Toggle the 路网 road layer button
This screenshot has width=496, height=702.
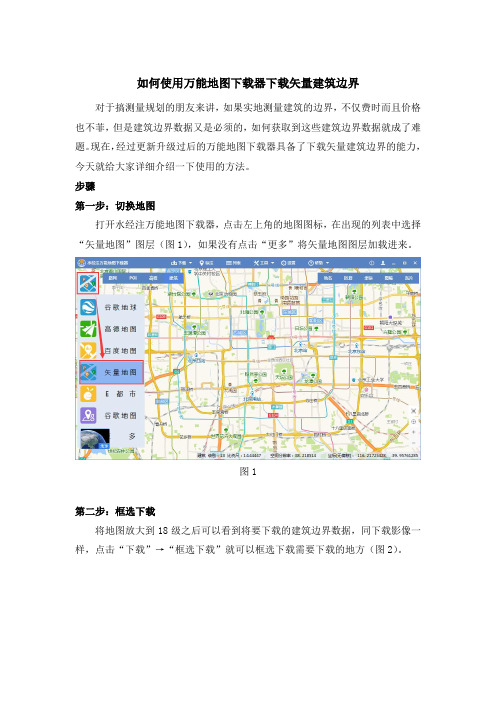pos(113,278)
